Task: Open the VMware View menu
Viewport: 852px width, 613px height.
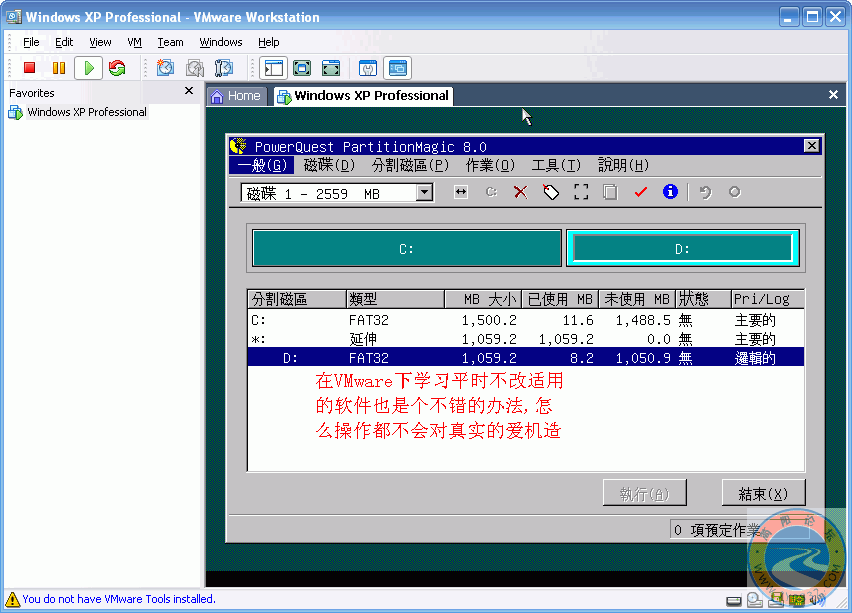Action: tap(100, 42)
